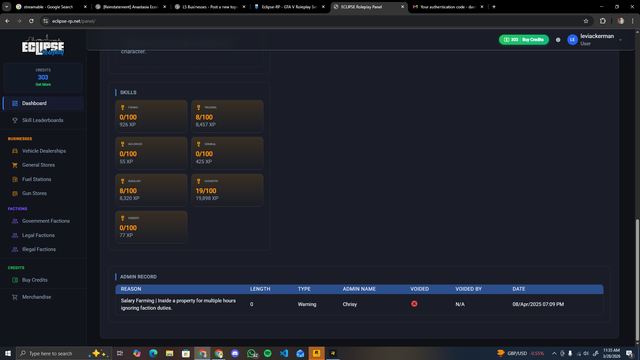Open Chrome three-dot menu

coord(633,21)
